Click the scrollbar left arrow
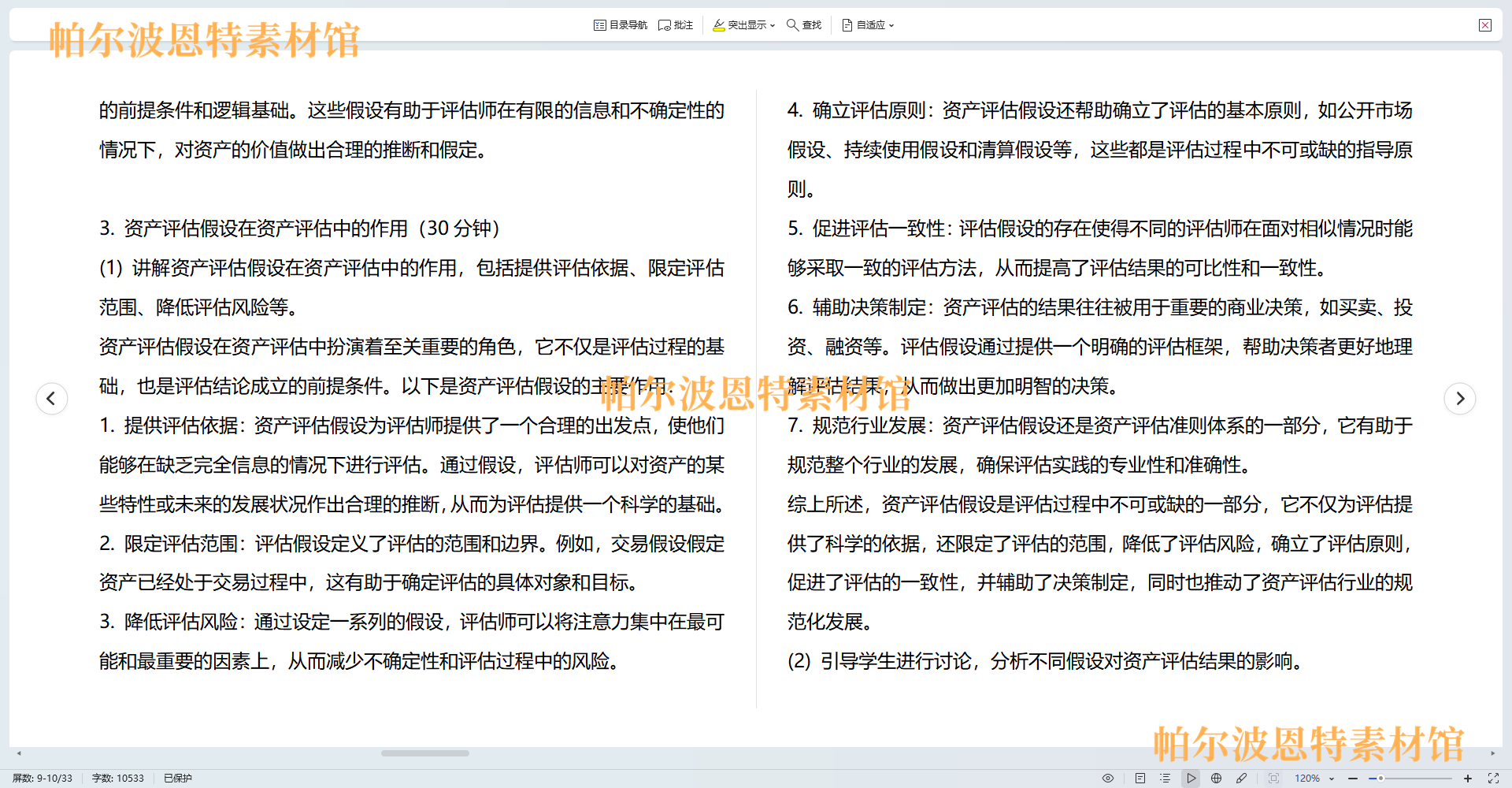1512x788 pixels. click(19, 753)
